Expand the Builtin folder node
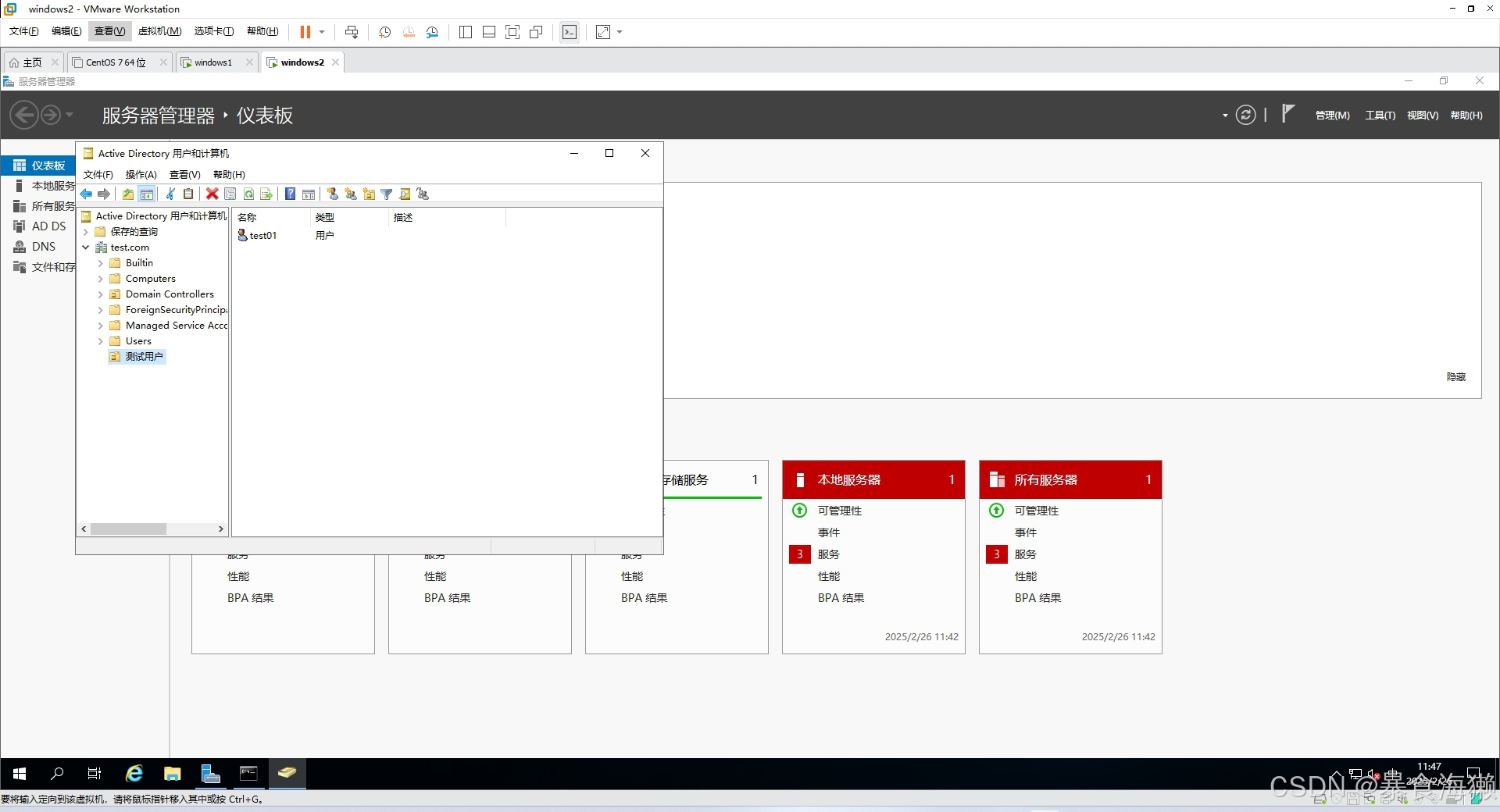Screen dimensions: 1500x812 [x=100, y=263]
